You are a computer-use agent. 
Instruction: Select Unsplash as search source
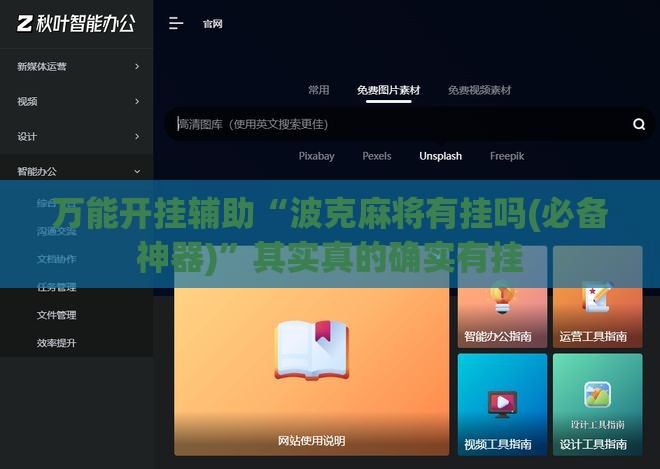point(440,156)
